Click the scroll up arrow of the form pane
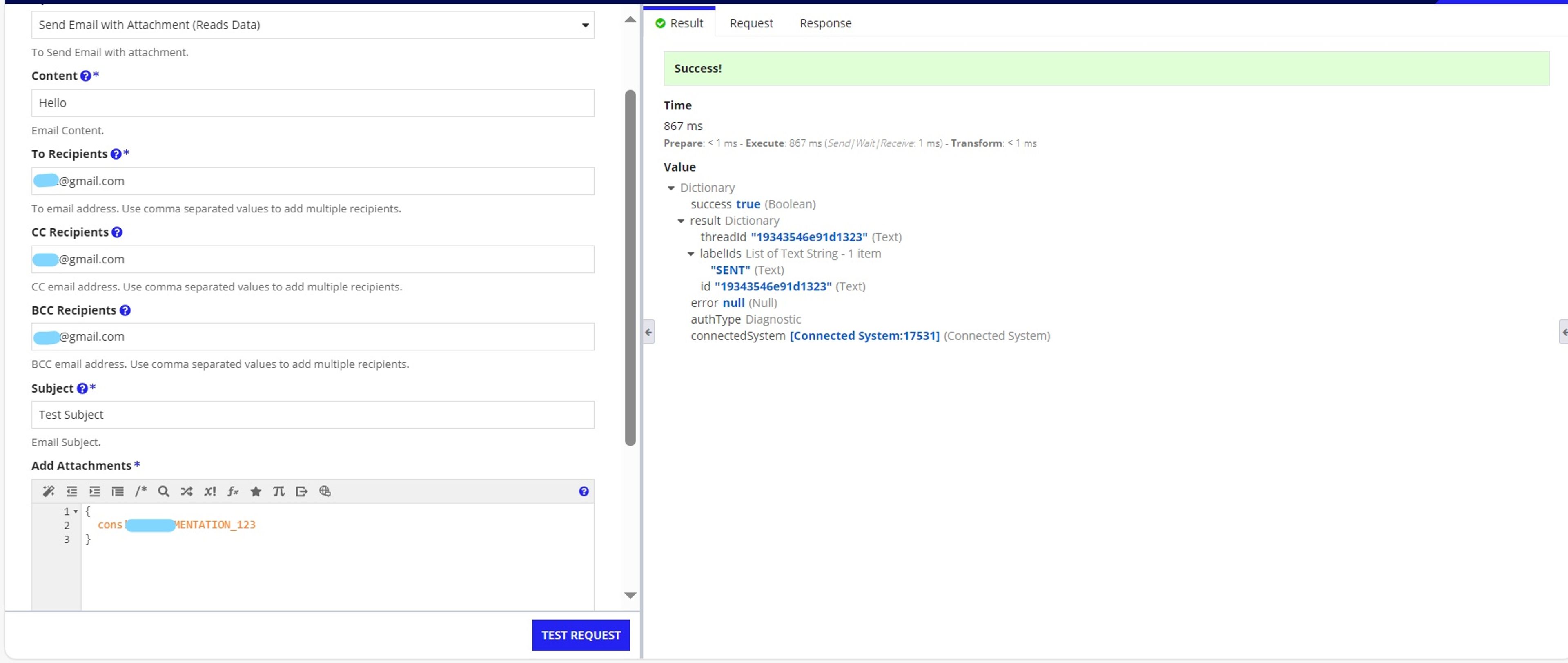The height and width of the screenshot is (663, 1568). pos(630,20)
